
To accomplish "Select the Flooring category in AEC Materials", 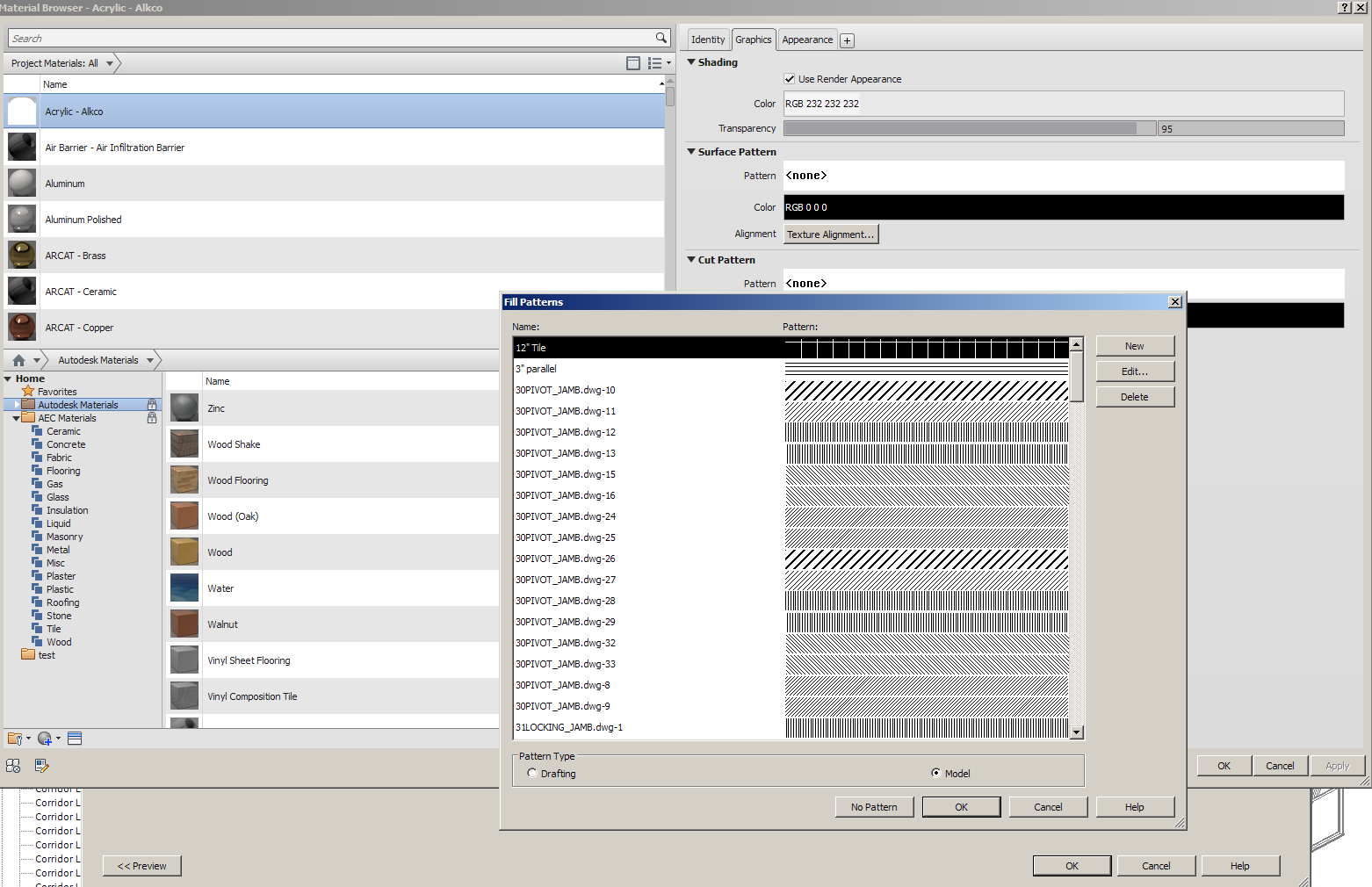I will click(63, 471).
